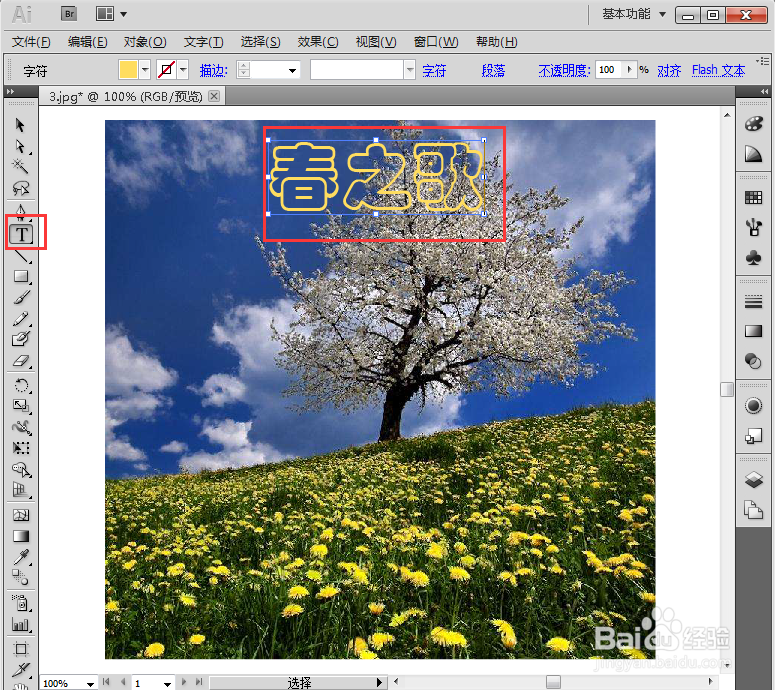Select the Column Graph tool
This screenshot has height=690, width=775.
point(21,625)
